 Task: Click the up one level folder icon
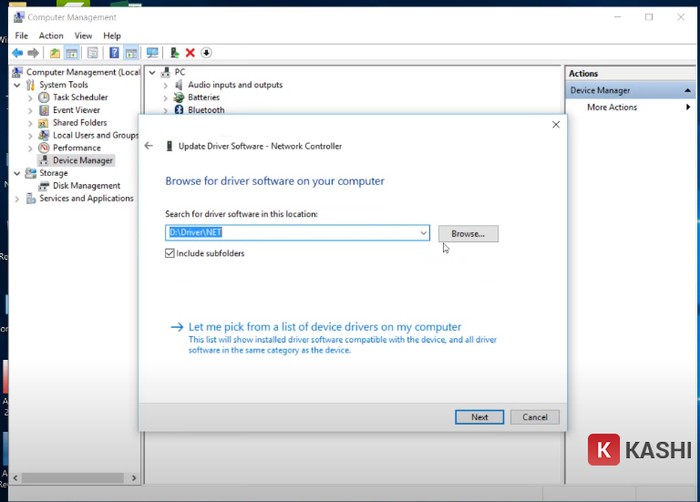click(x=54, y=52)
